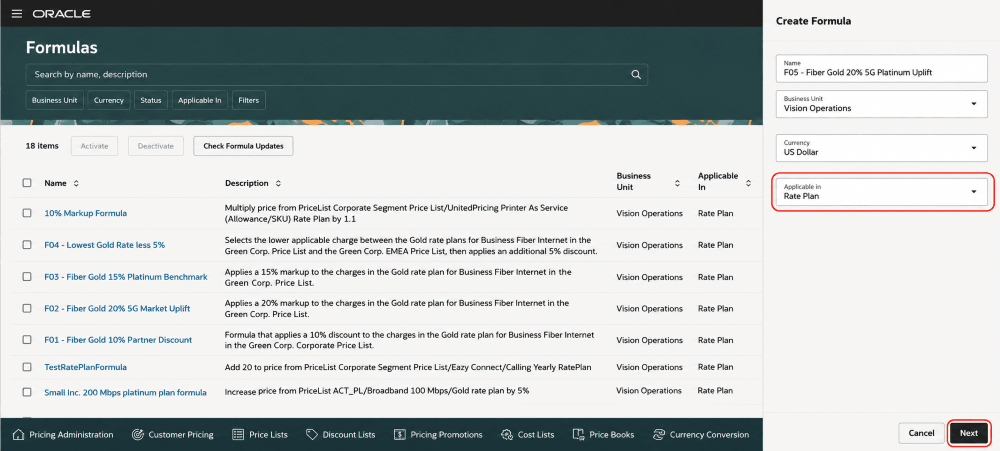Click the Discount Lists tag icon
This screenshot has height=451, width=1000.
click(312, 434)
